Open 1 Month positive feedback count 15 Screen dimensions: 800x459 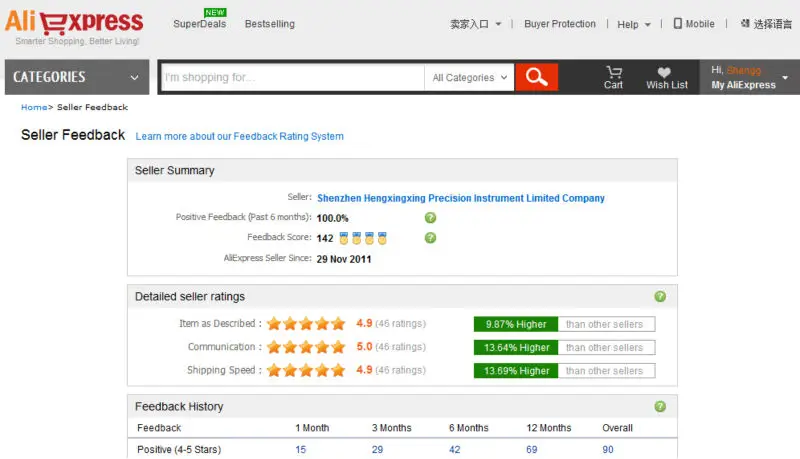301,449
